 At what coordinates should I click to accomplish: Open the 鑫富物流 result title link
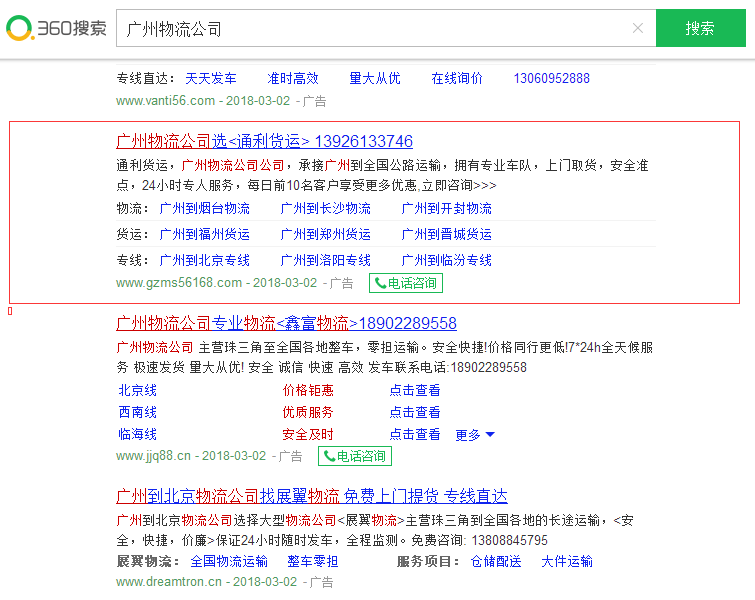(x=286, y=323)
